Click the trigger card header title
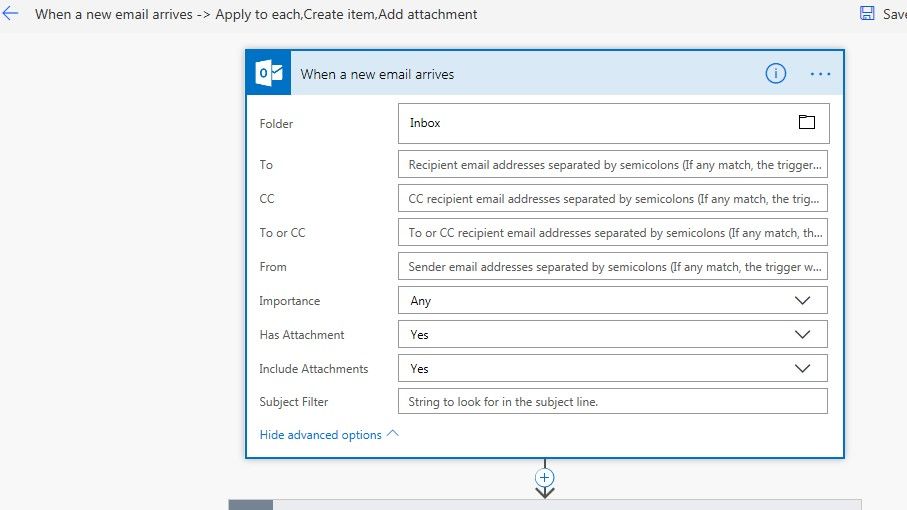The height and width of the screenshot is (510, 907). (x=377, y=74)
